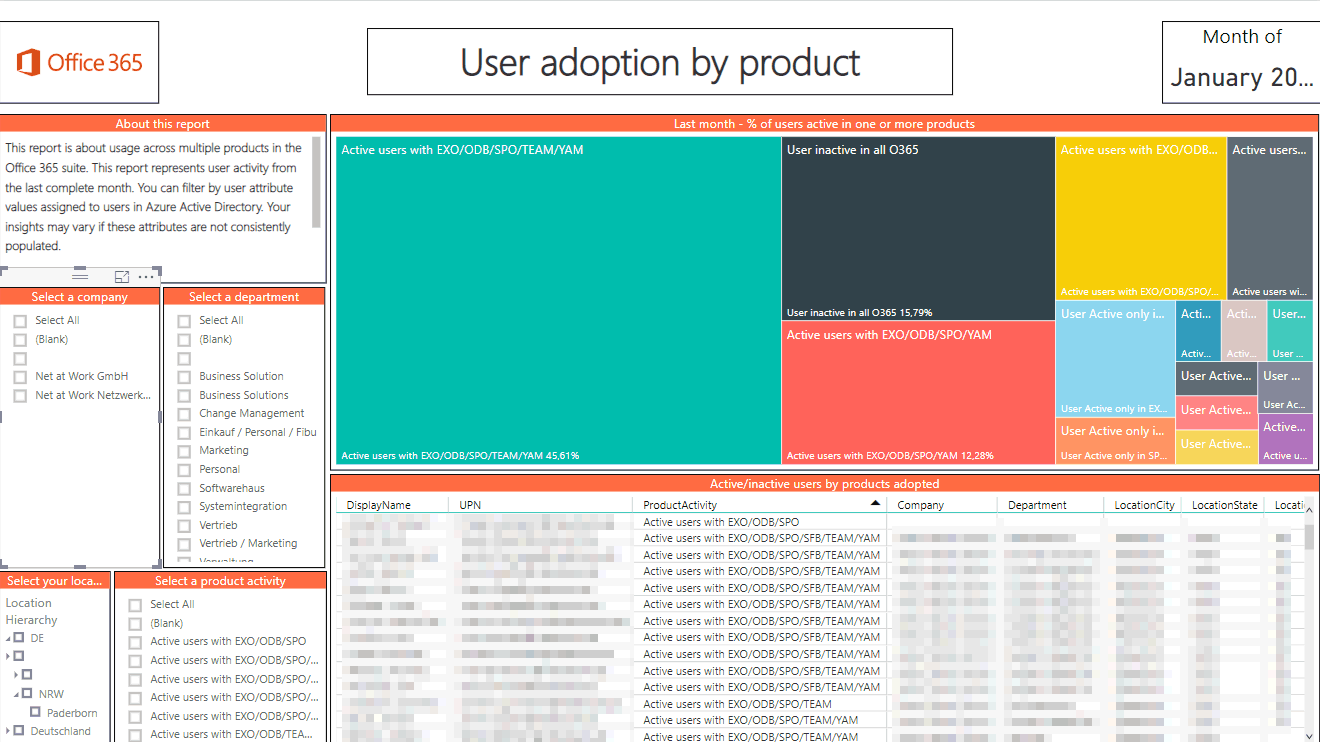Open More options ellipsis on company slicer

(146, 277)
